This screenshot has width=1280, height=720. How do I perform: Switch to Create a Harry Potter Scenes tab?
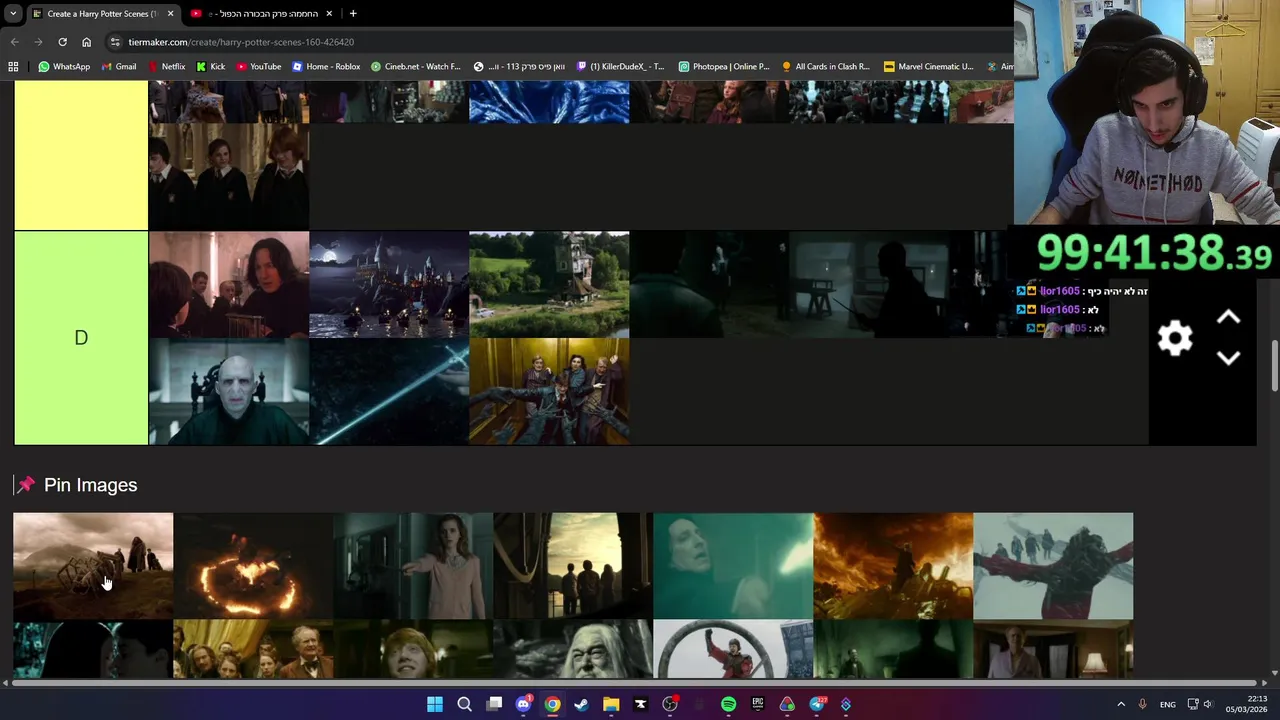tap(101, 14)
